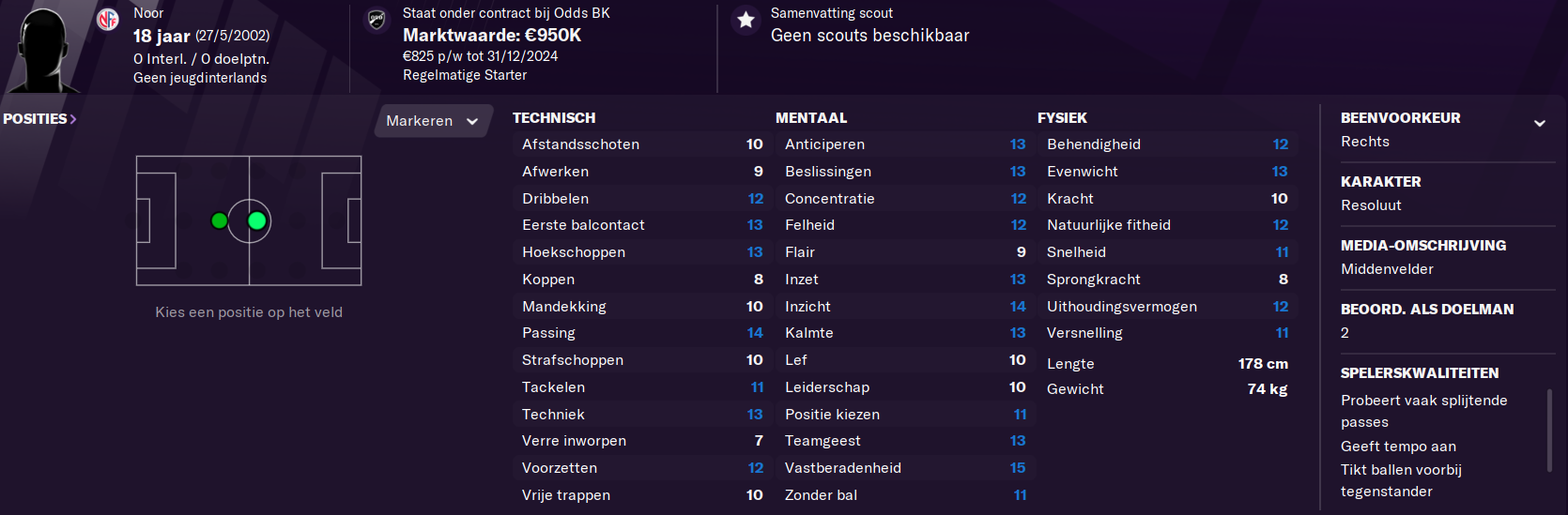Click the Mentaal column header

pyautogui.click(x=811, y=118)
